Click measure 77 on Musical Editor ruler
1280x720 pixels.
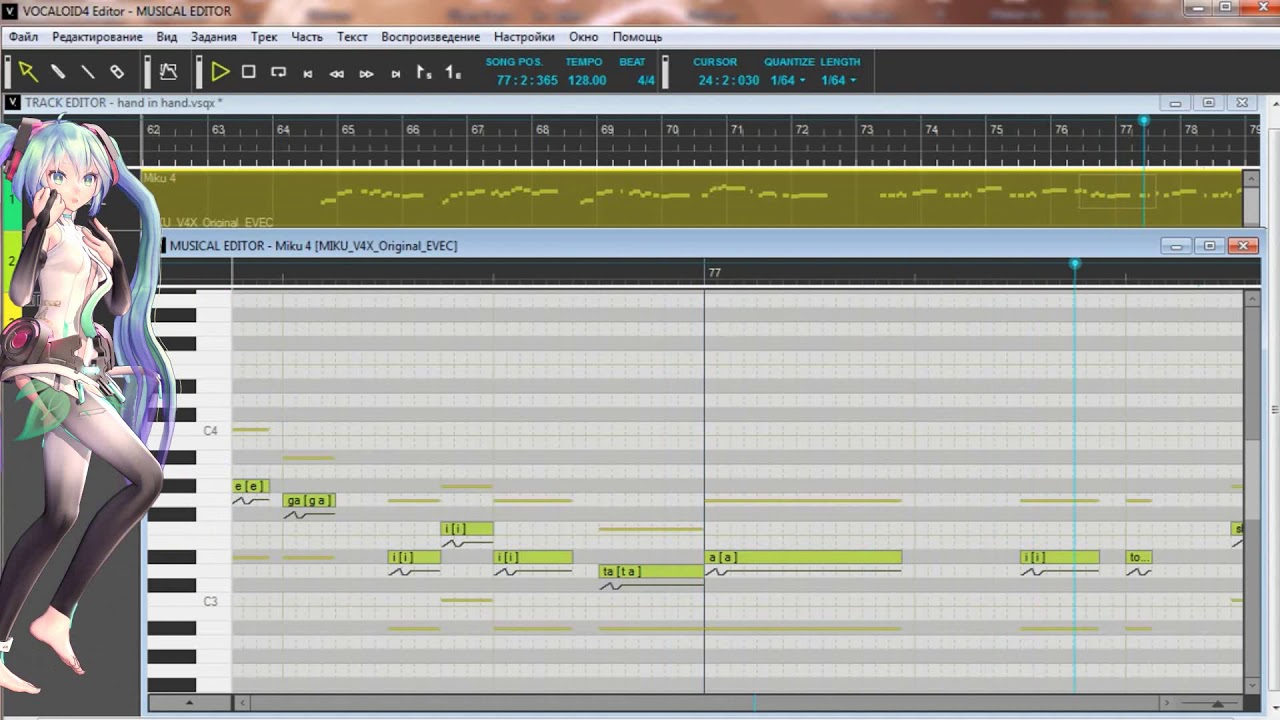click(714, 272)
